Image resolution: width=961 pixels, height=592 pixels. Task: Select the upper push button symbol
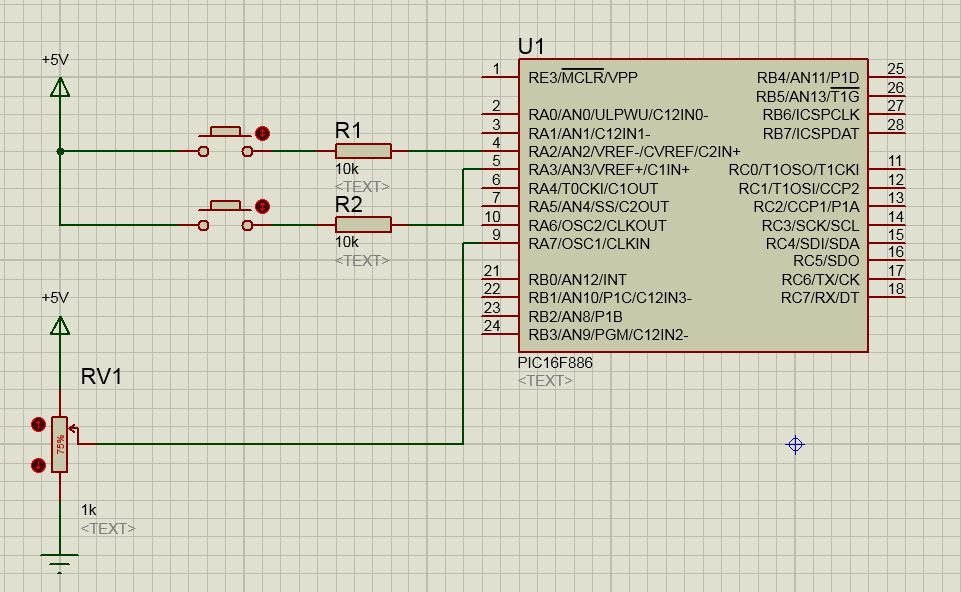coord(225,142)
